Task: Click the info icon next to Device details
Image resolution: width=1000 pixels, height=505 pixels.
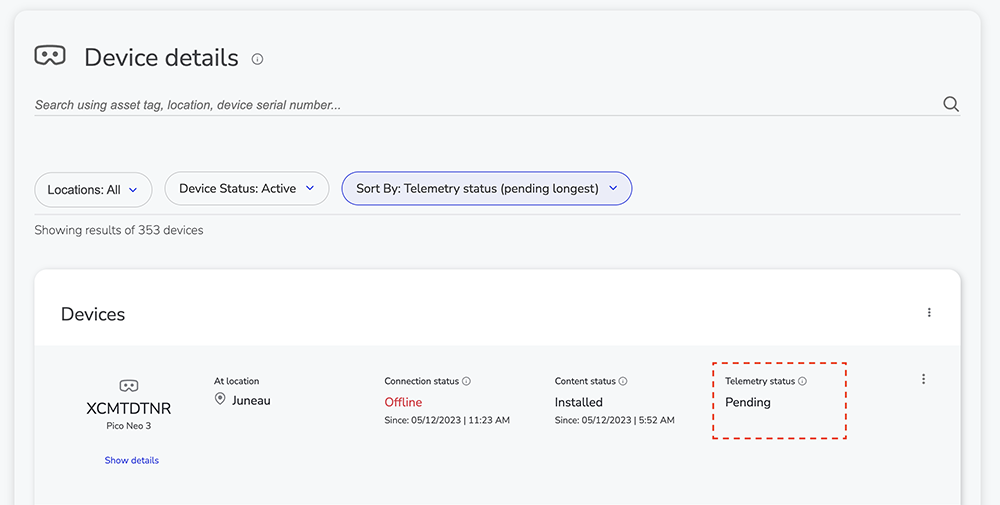Action: pyautogui.click(x=257, y=59)
